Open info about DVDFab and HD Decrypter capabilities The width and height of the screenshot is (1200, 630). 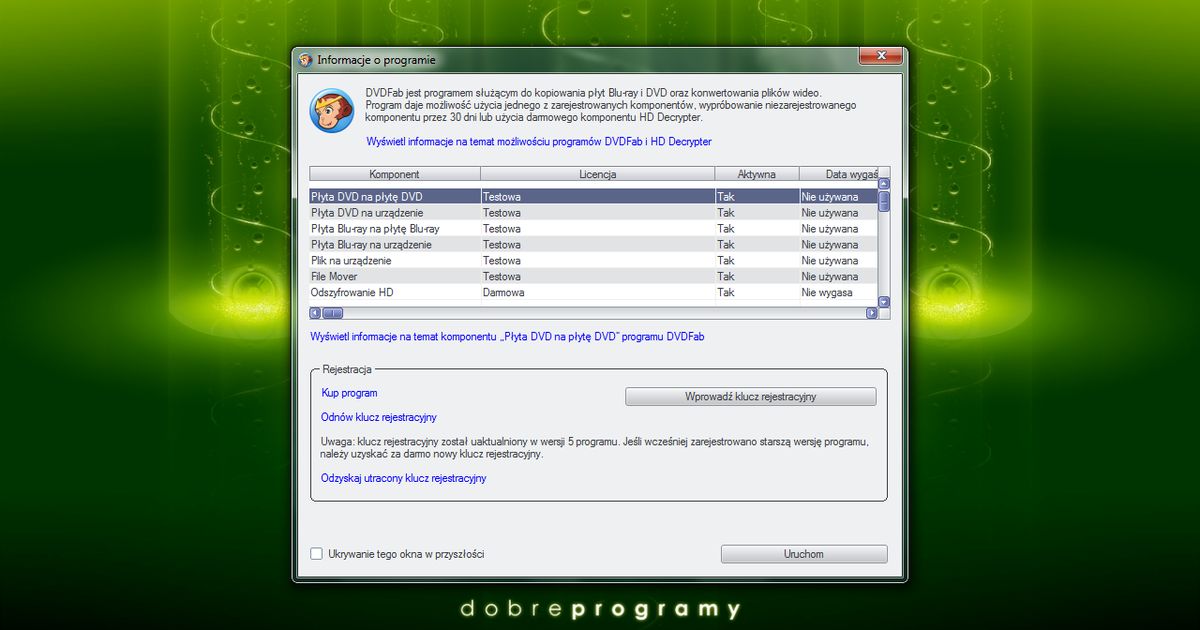[x=540, y=141]
